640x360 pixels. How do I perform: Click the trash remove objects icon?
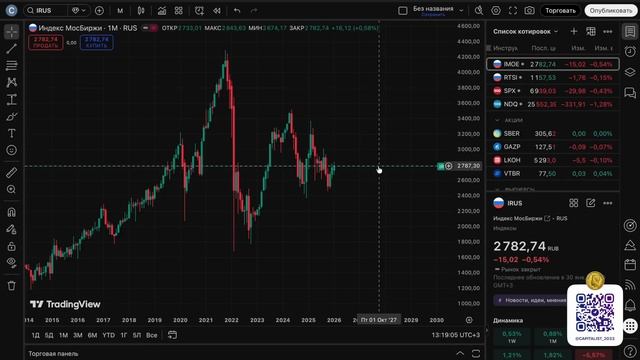click(x=11, y=286)
